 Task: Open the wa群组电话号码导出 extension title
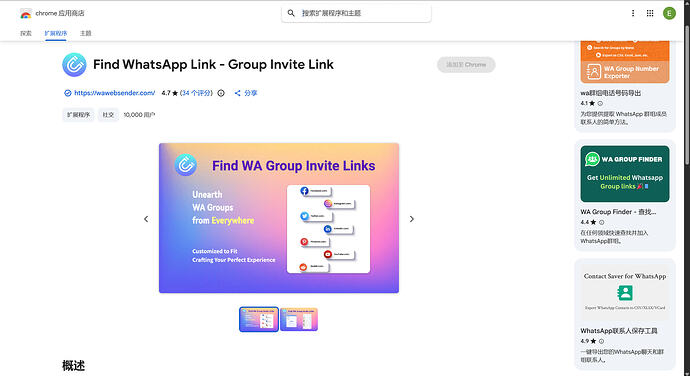(610, 93)
